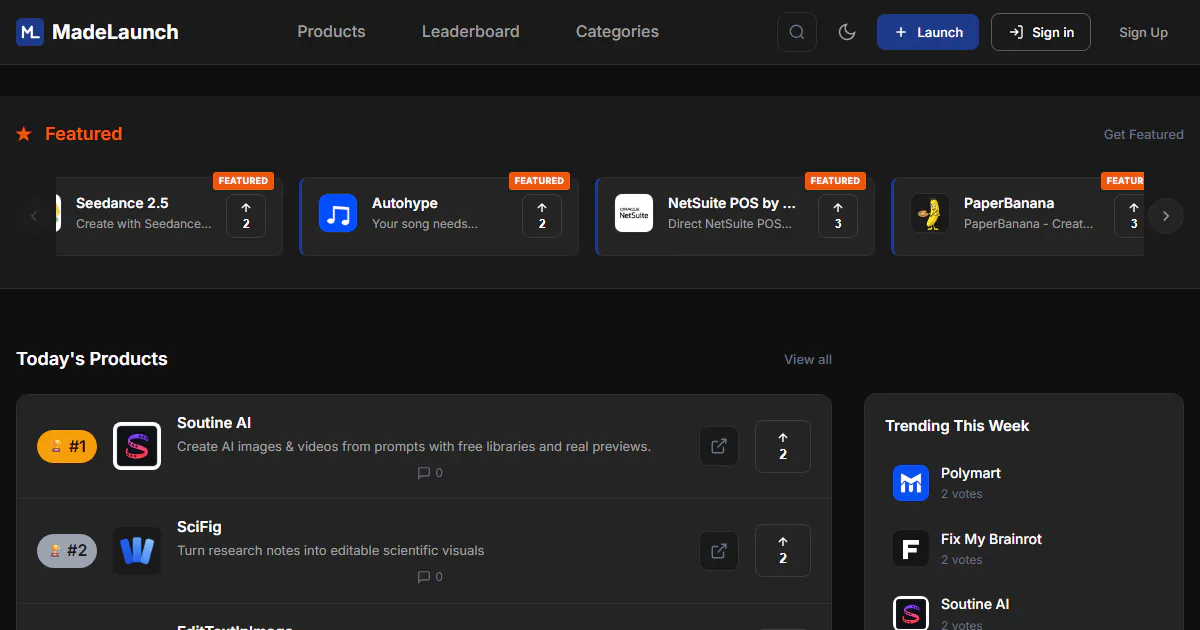This screenshot has width=1200, height=630.
Task: Click the #2 rank badge
Action: tap(67, 550)
